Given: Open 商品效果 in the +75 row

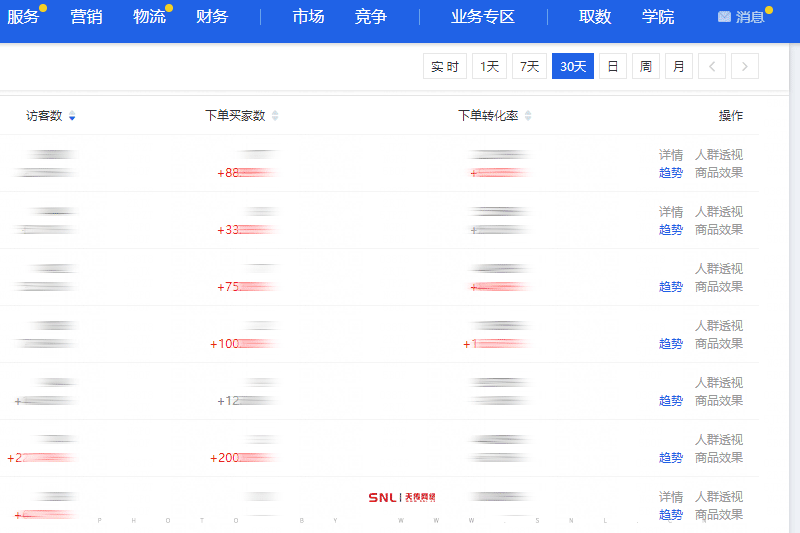Looking at the screenshot, I should click(x=719, y=287).
